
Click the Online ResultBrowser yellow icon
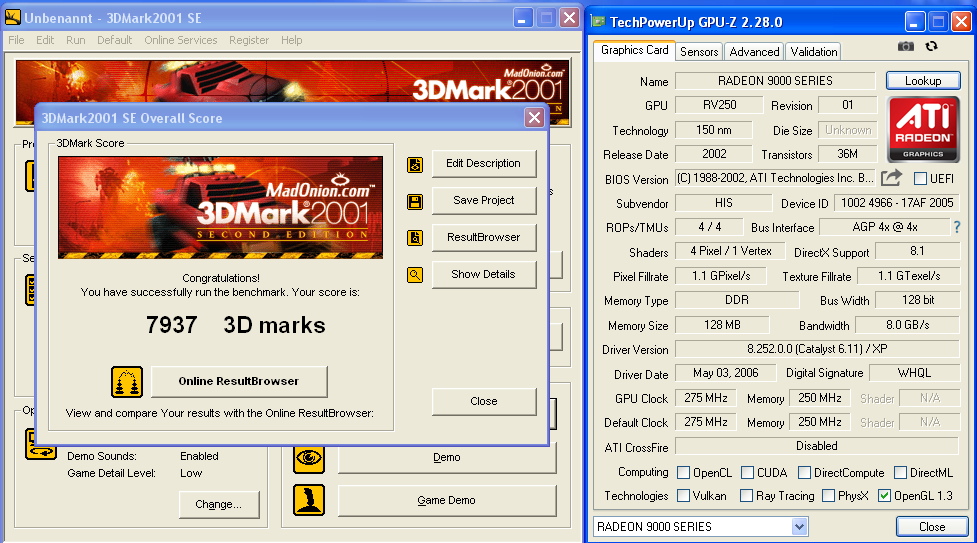(x=127, y=382)
